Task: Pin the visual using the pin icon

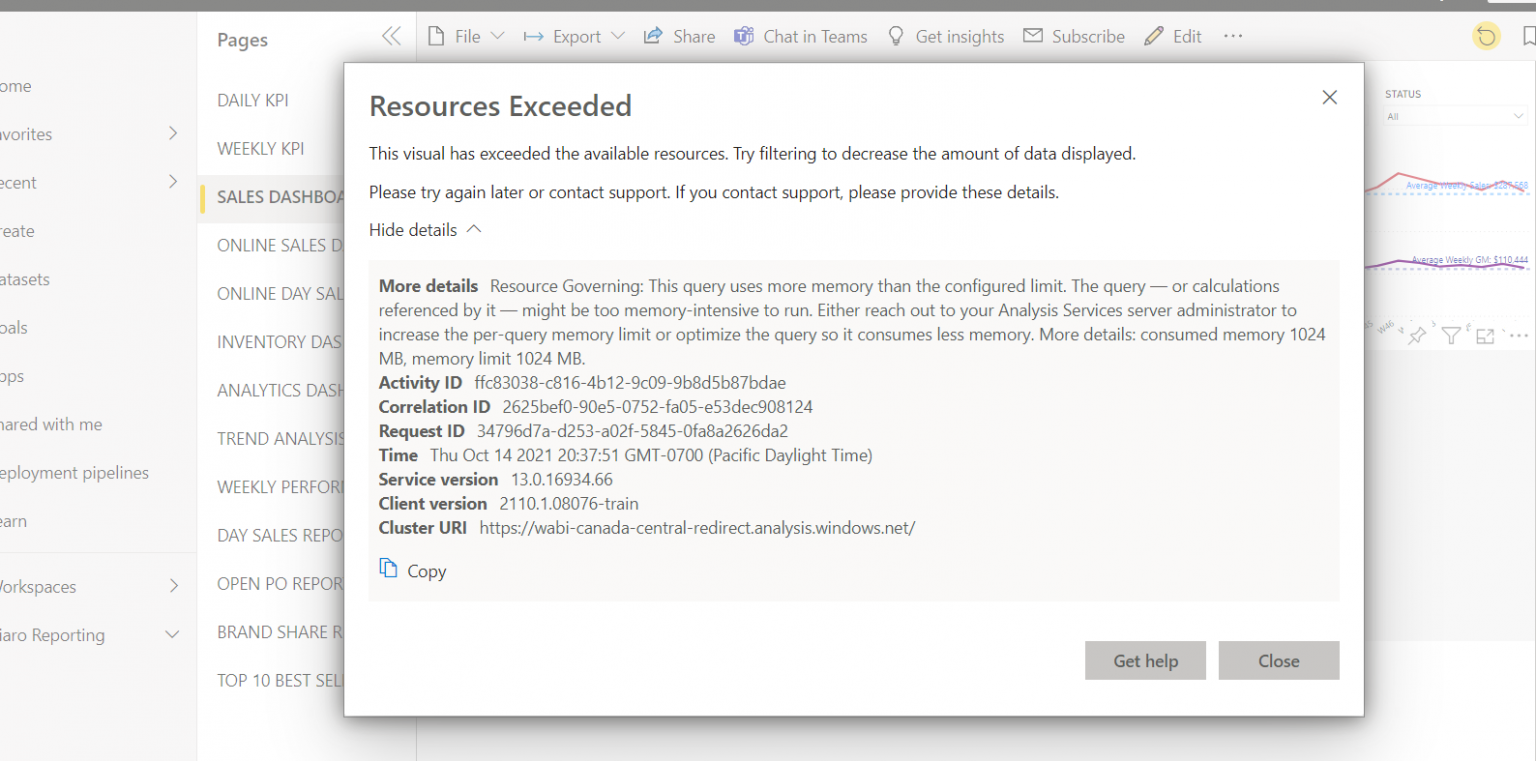Action: (1417, 336)
